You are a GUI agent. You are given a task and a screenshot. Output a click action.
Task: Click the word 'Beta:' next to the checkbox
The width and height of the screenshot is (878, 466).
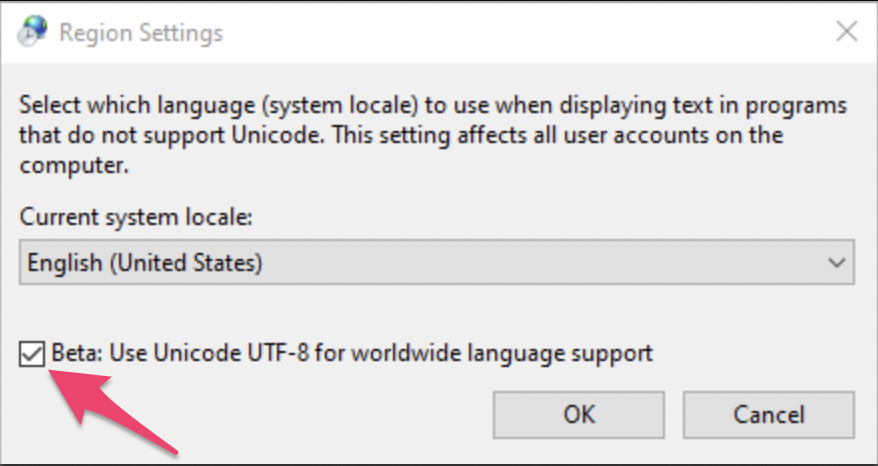pyautogui.click(x=74, y=353)
